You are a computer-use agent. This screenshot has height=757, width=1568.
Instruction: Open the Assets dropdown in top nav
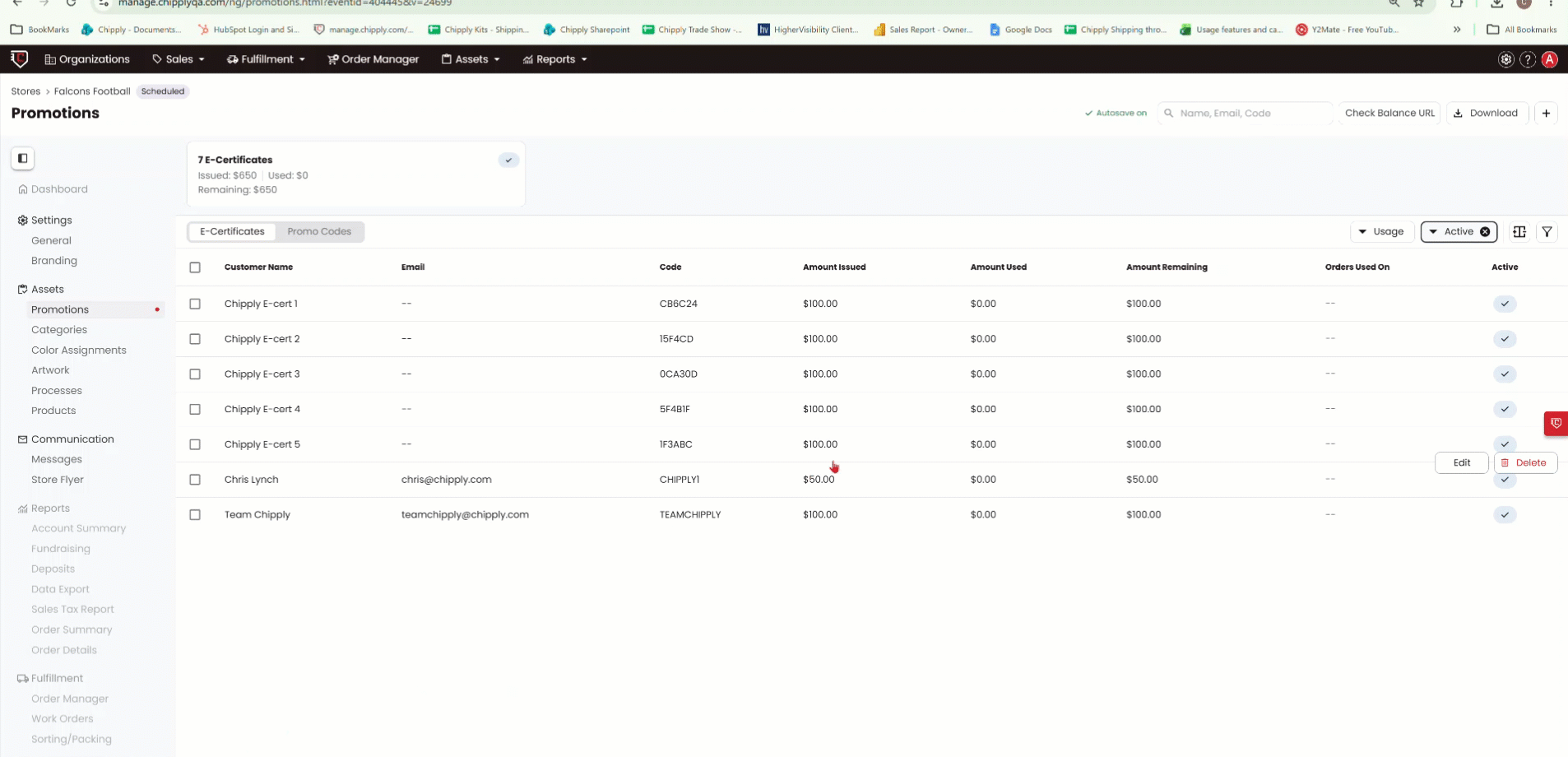(x=471, y=59)
